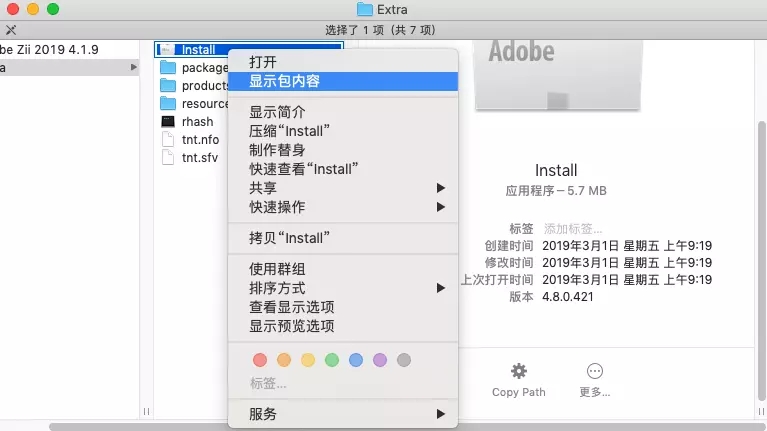This screenshot has height=431, width=767.
Task: Apply the green tag color
Action: click(x=332, y=360)
